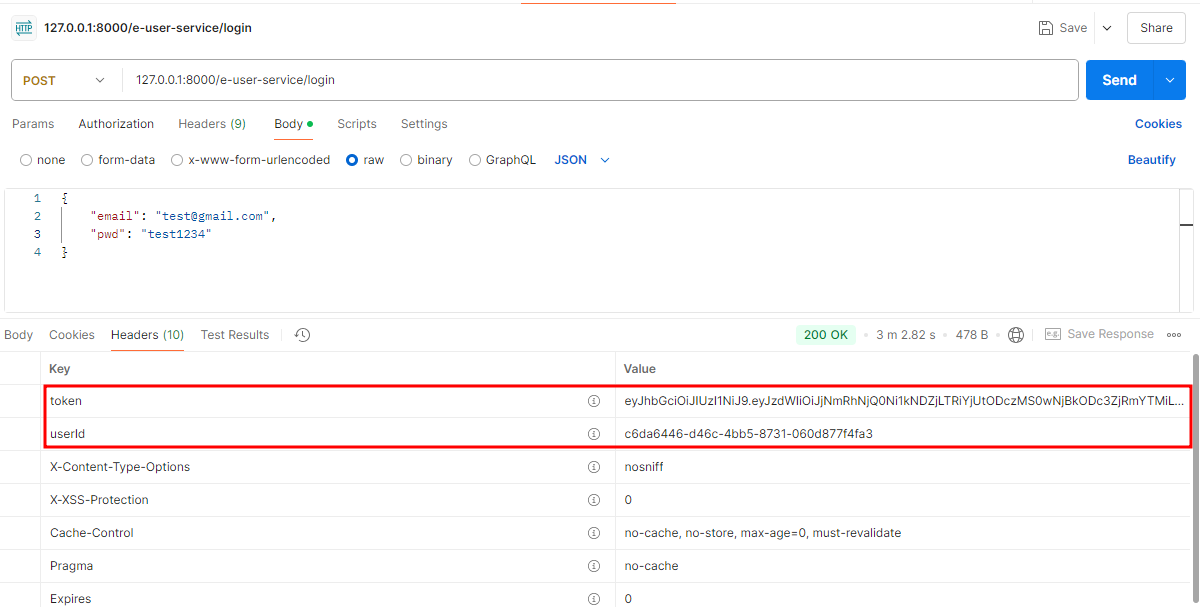Open the JSON format dropdown
The image size is (1200, 607).
(x=582, y=160)
